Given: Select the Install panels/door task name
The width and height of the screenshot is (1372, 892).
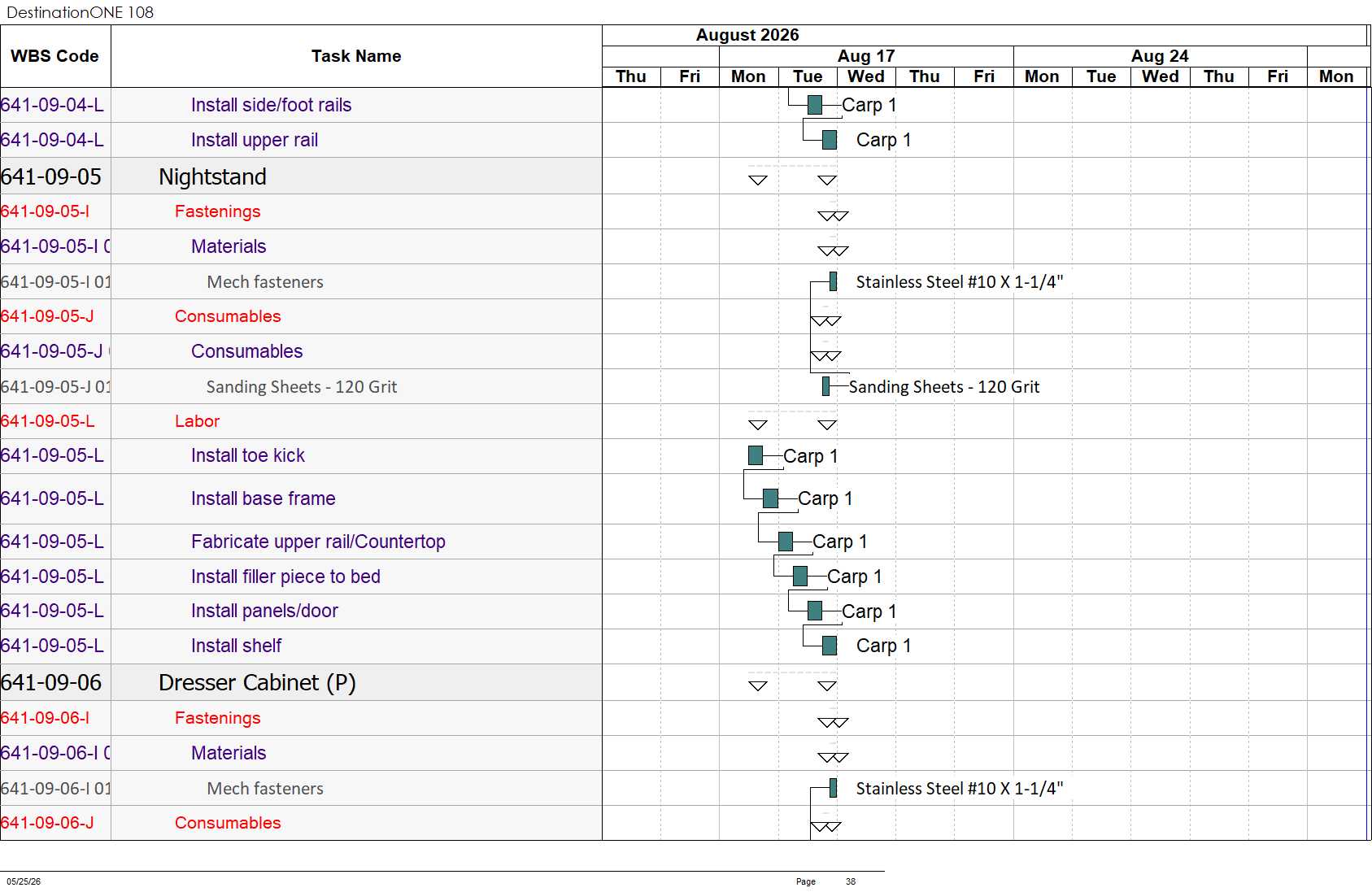Looking at the screenshot, I should click(264, 611).
